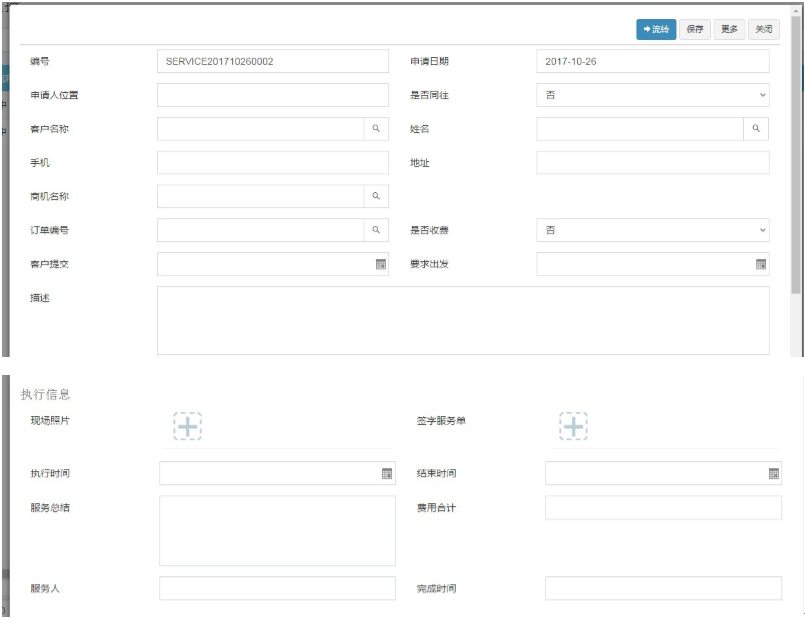The width and height of the screenshot is (805, 627).
Task: Open the lookup search for 商机名称
Action: [x=376, y=197]
